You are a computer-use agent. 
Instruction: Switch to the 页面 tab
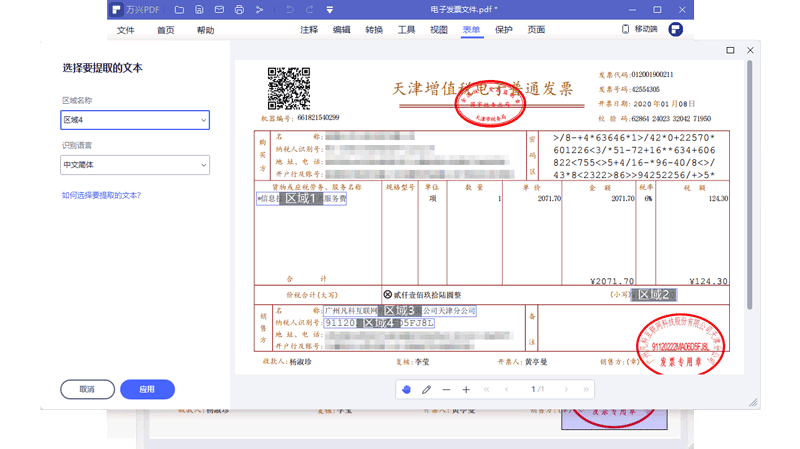(x=536, y=30)
